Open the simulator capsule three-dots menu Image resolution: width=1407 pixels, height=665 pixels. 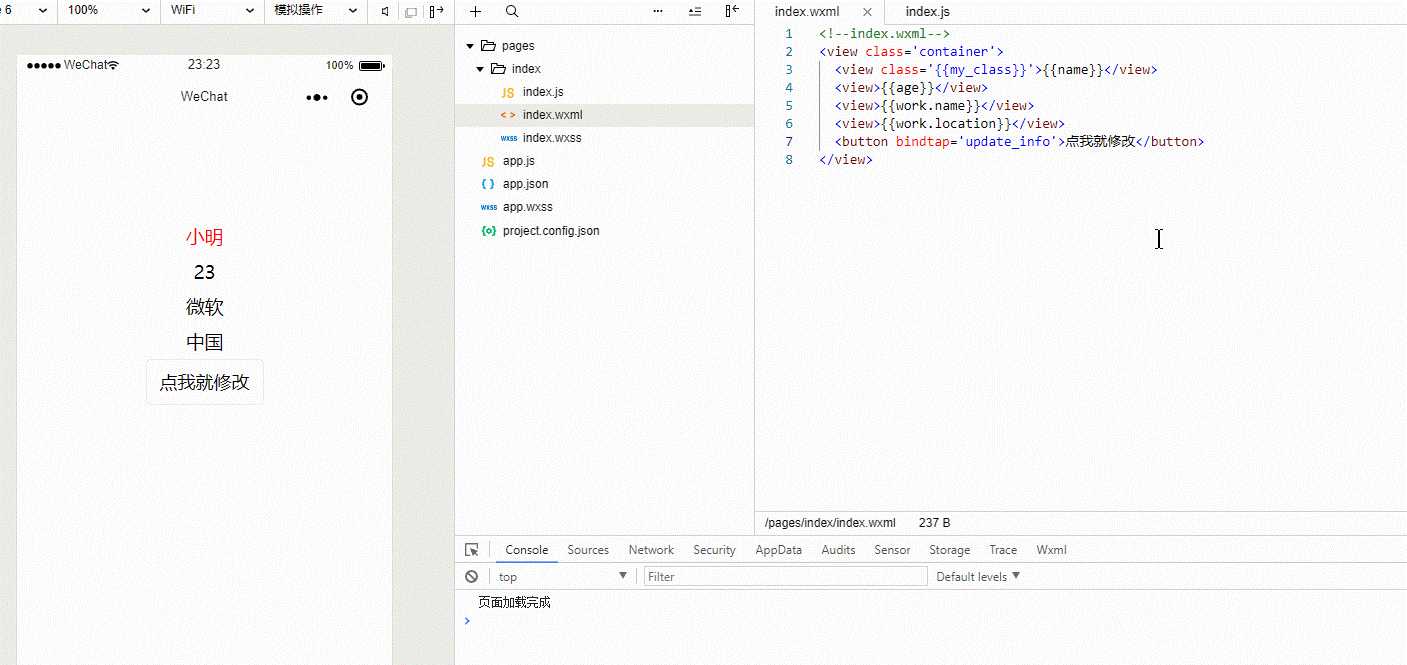(x=317, y=97)
